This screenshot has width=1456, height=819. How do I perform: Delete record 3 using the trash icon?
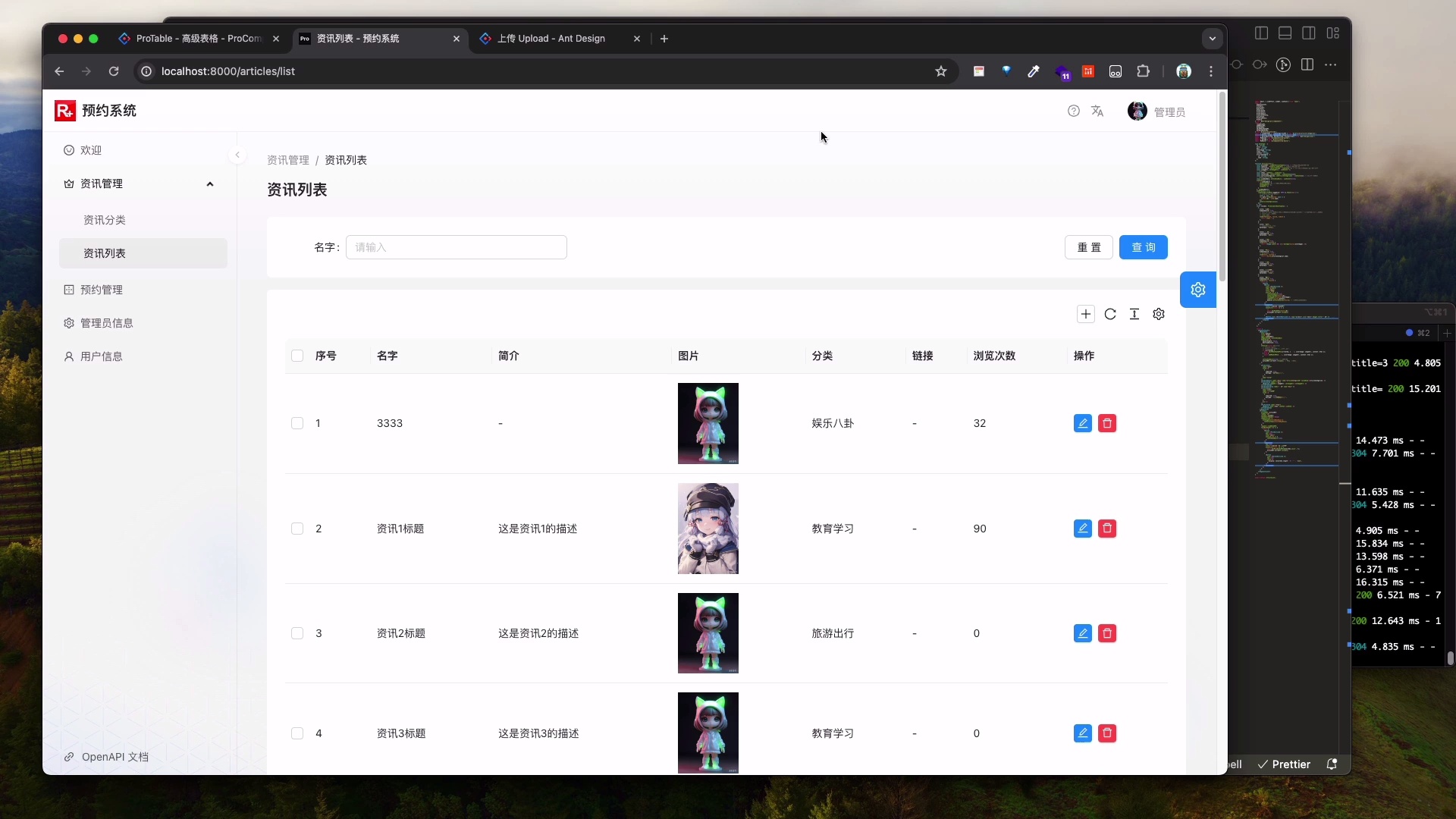1107,632
